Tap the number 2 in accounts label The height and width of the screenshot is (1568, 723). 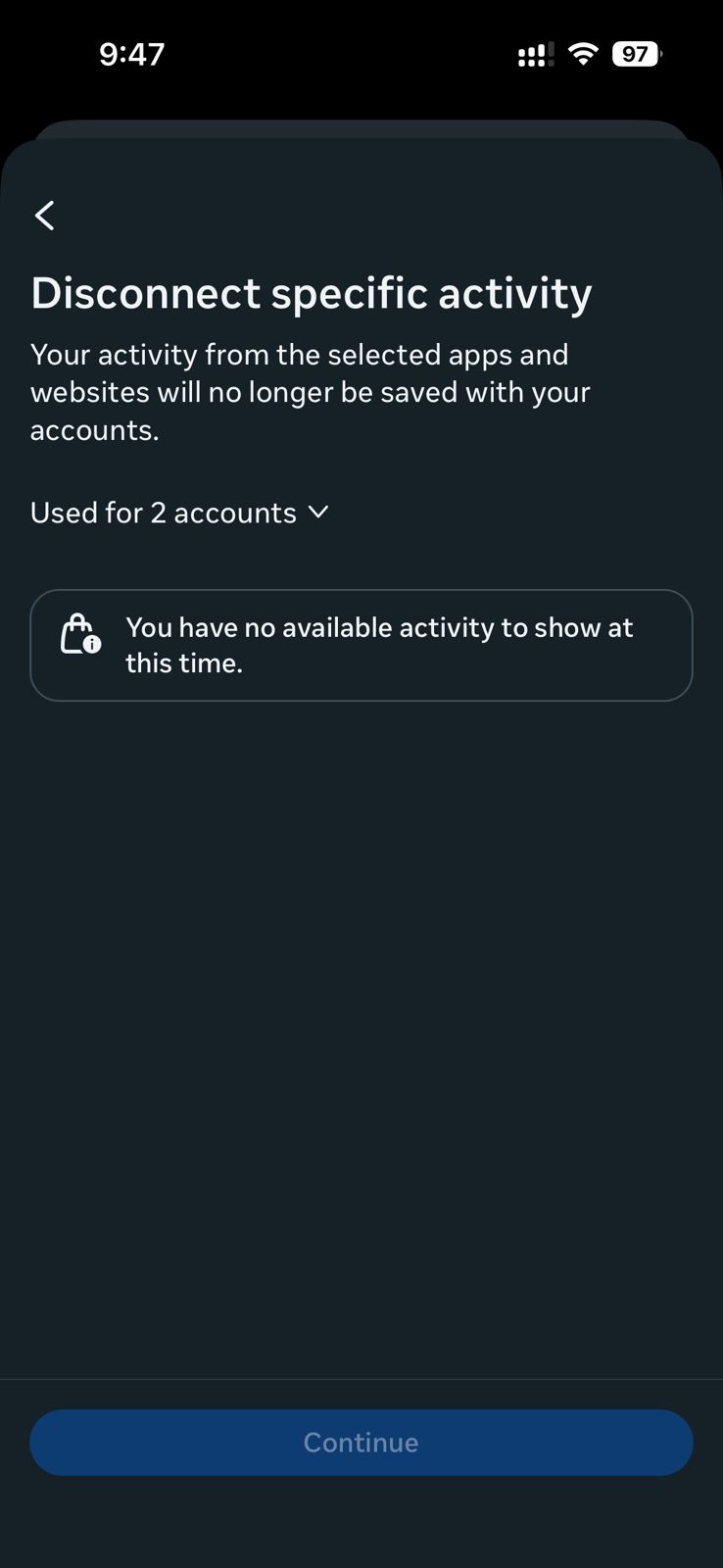point(158,513)
